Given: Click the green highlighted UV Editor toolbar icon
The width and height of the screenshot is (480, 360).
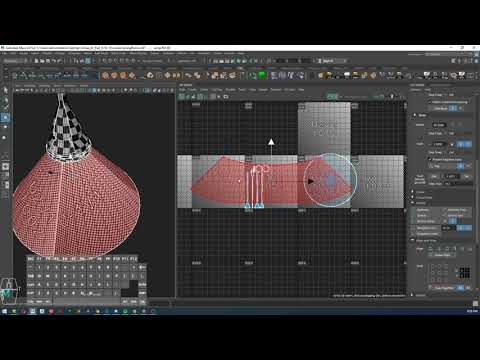Looking at the screenshot, I should tap(332, 97).
